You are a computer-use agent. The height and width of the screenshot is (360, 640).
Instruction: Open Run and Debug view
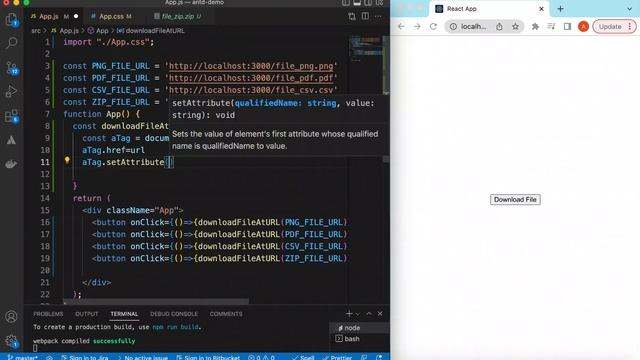pos(11,91)
